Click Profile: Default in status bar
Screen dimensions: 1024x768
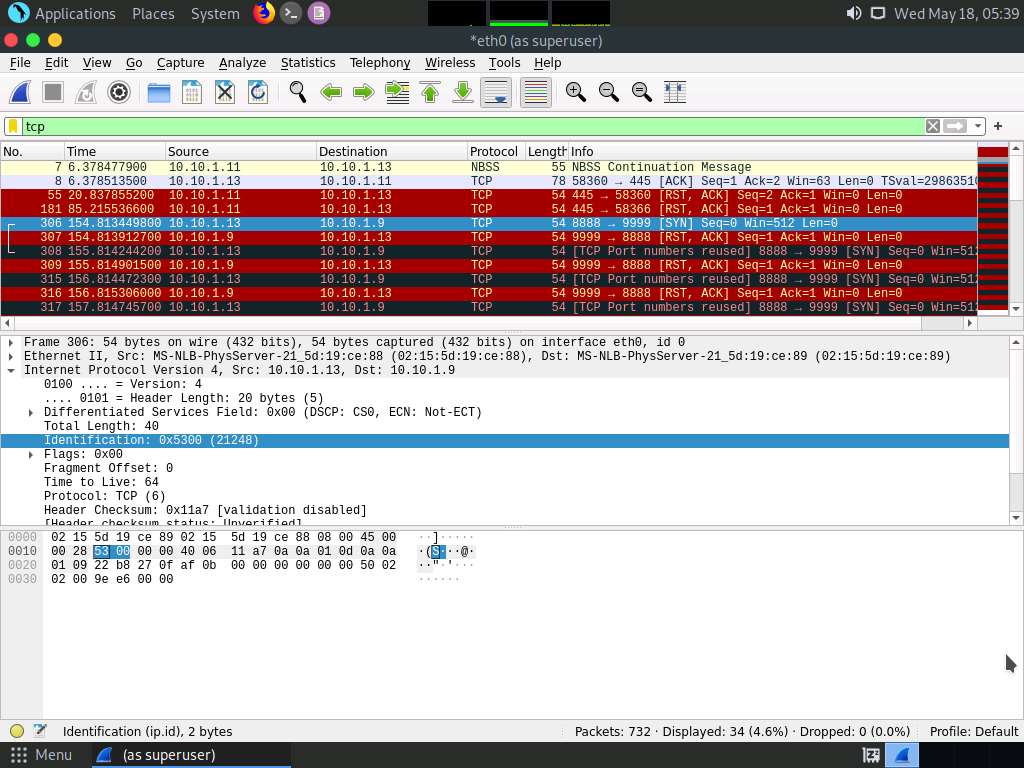pos(973,731)
